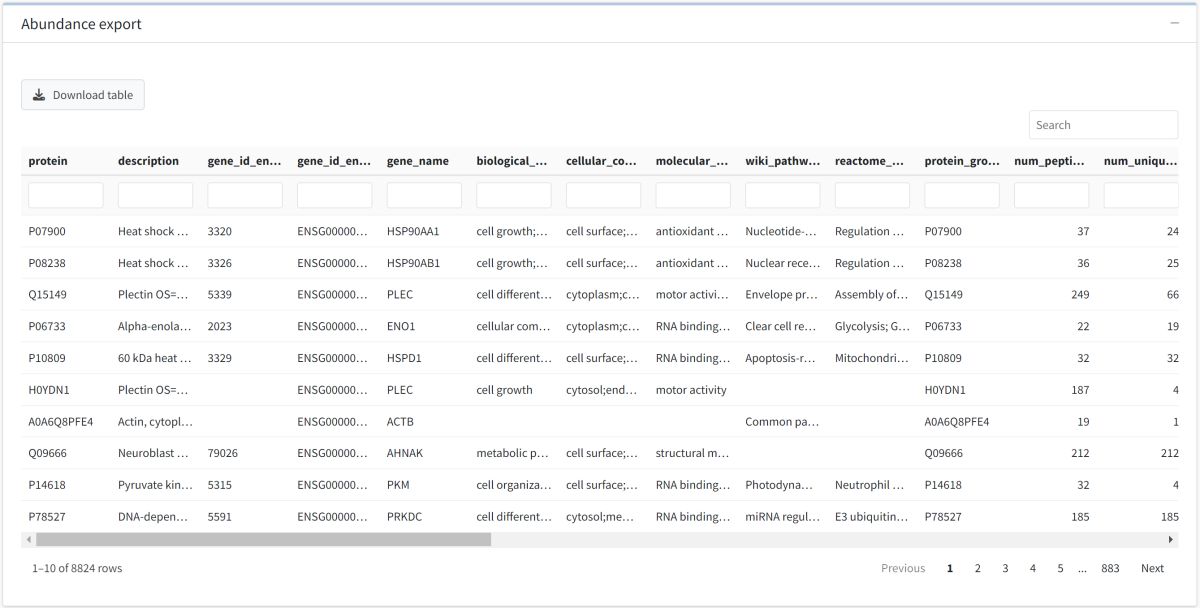This screenshot has height=608, width=1200.
Task: Select the P78527 protein cell
Action: pos(45,517)
